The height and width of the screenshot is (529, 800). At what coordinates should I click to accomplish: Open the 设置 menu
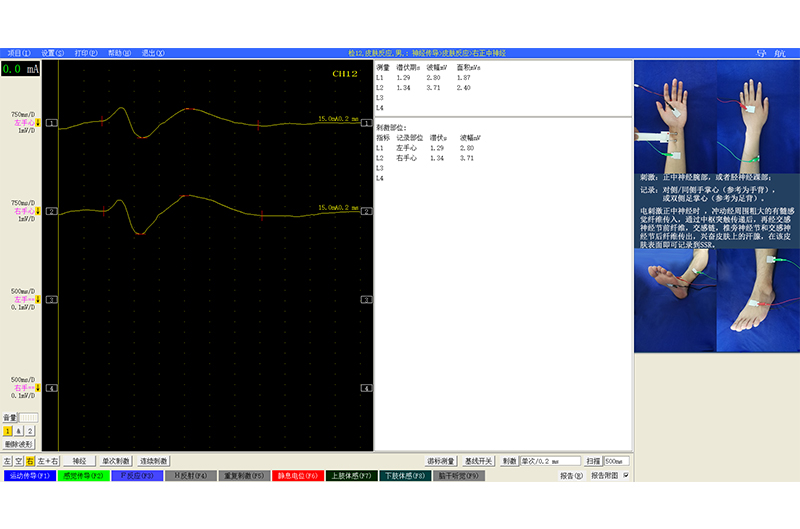tap(52, 53)
